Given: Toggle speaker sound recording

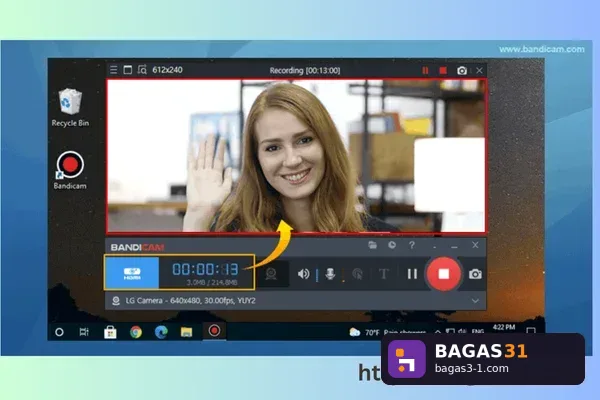Looking at the screenshot, I should [x=303, y=274].
